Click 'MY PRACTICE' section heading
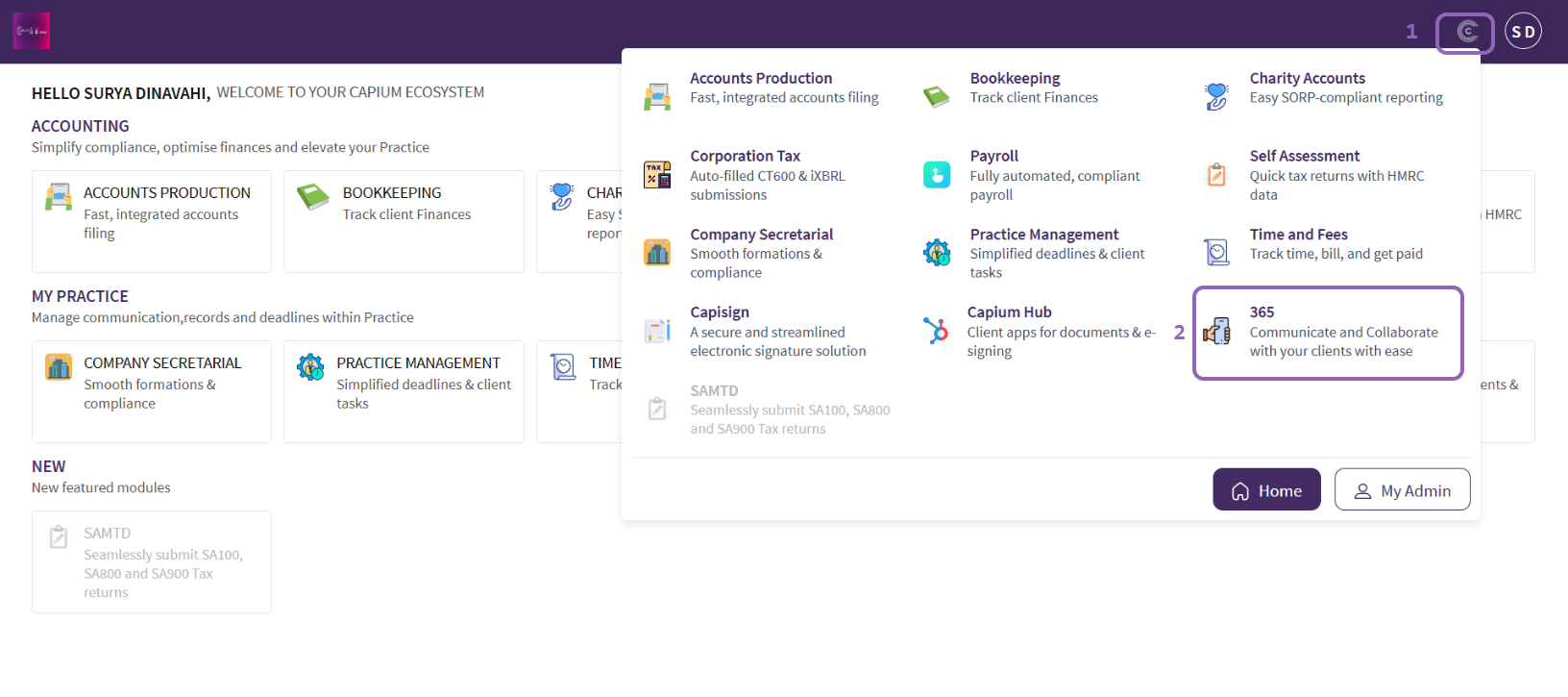Image resolution: width=1568 pixels, height=697 pixels. [x=80, y=296]
